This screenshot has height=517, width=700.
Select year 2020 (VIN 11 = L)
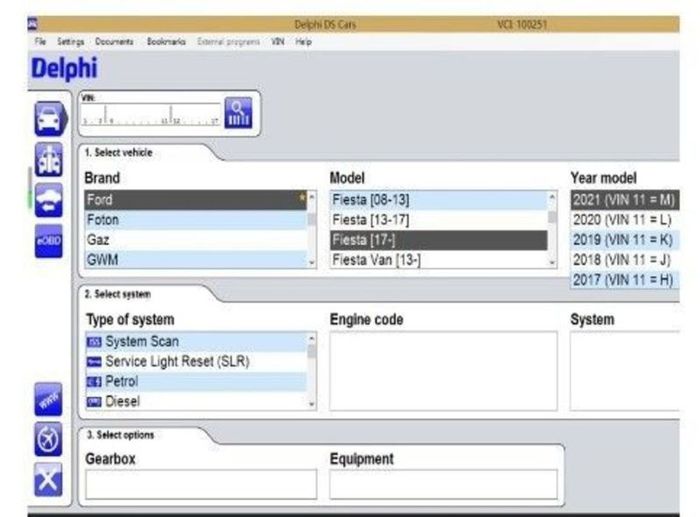(625, 220)
